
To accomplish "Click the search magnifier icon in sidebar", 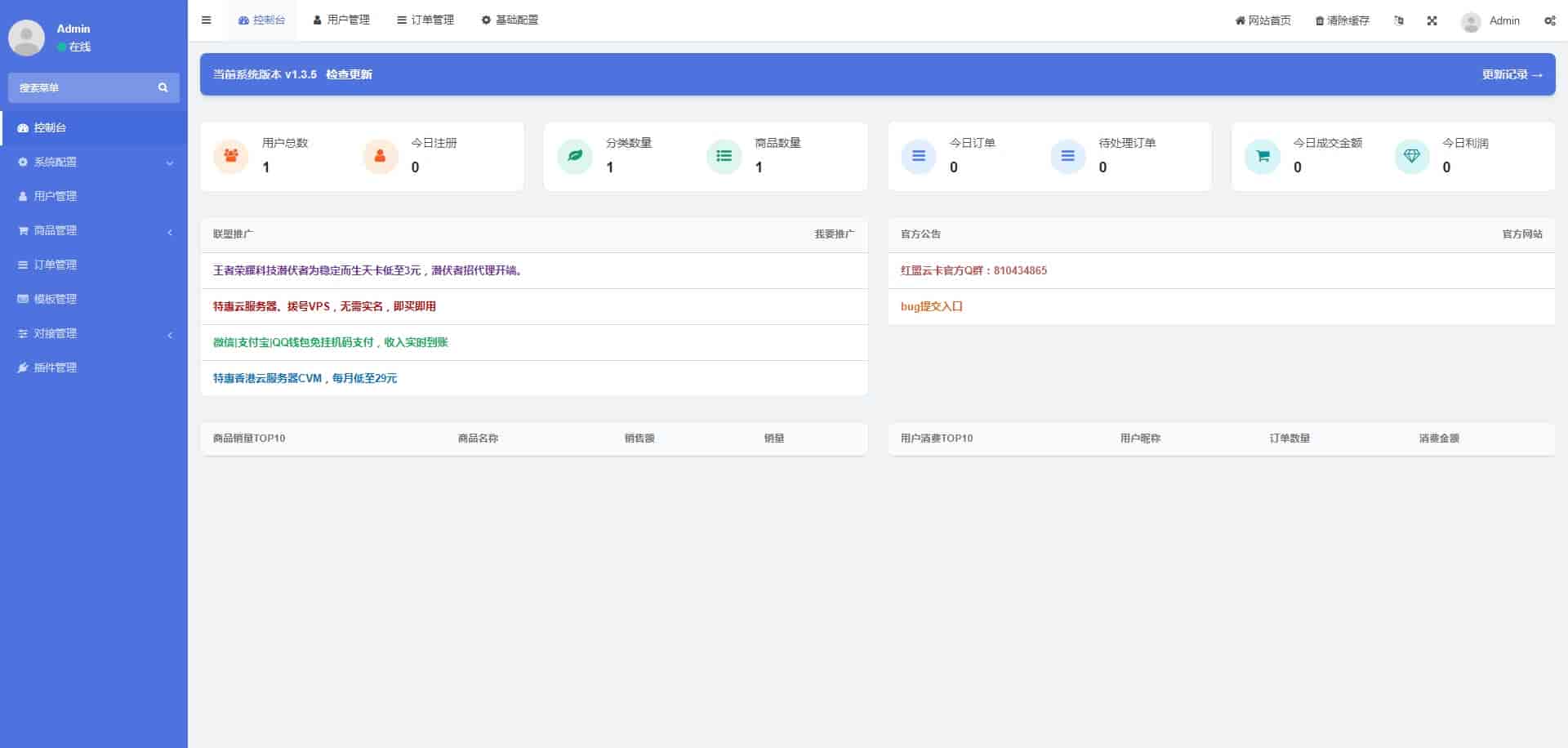I will 163,87.
